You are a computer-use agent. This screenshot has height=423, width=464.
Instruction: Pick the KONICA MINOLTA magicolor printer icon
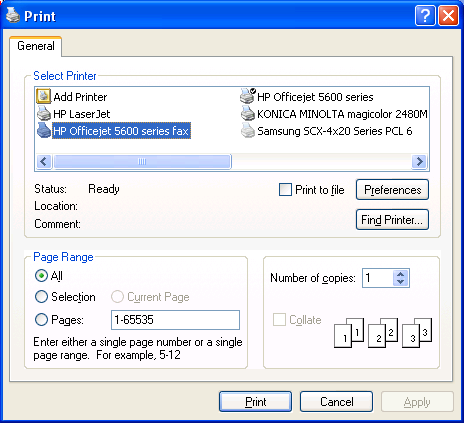click(248, 113)
